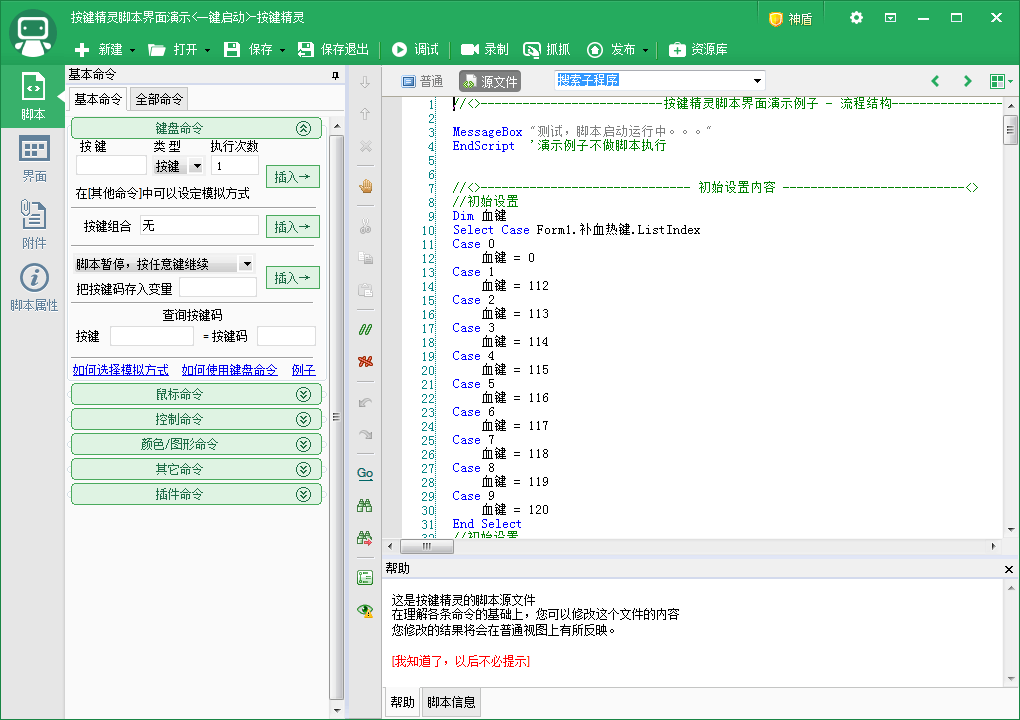1020x720 pixels.
Task: Click the 按键组合 input field
Action: coord(199,226)
